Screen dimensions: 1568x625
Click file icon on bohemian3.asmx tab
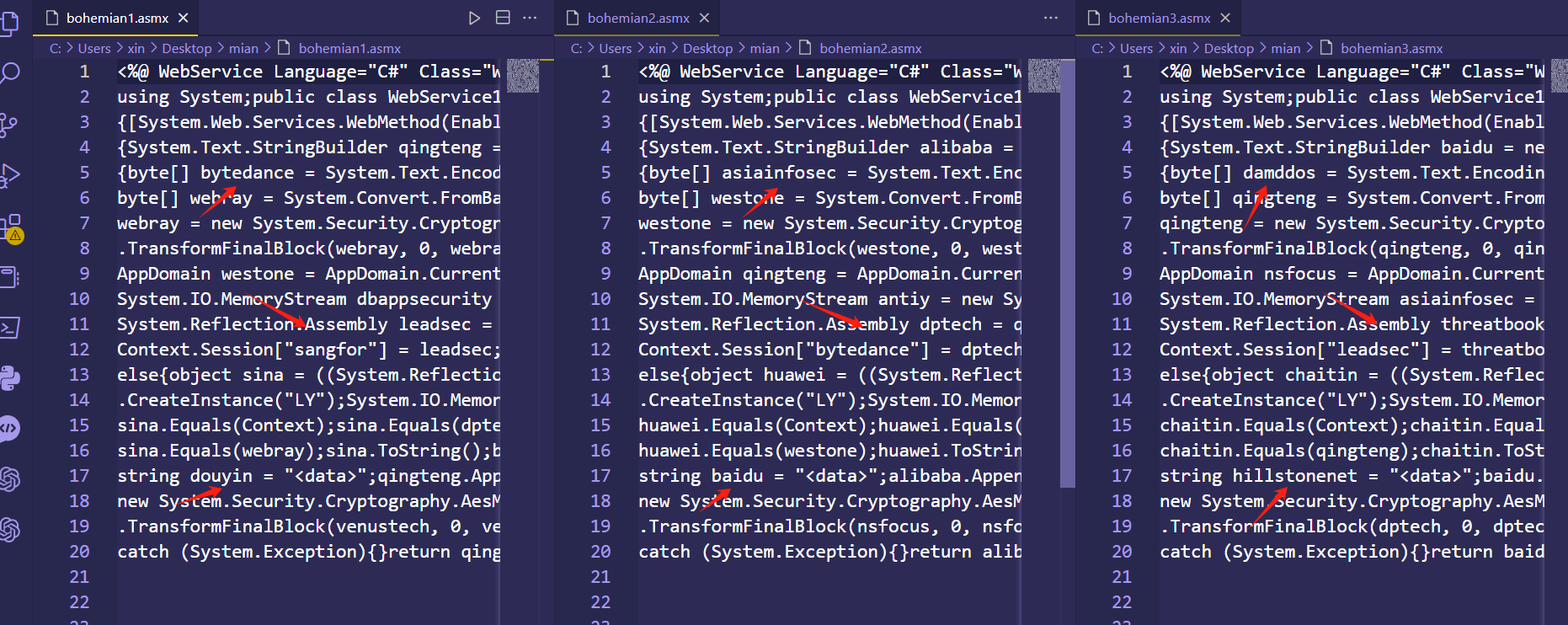coord(1095,18)
